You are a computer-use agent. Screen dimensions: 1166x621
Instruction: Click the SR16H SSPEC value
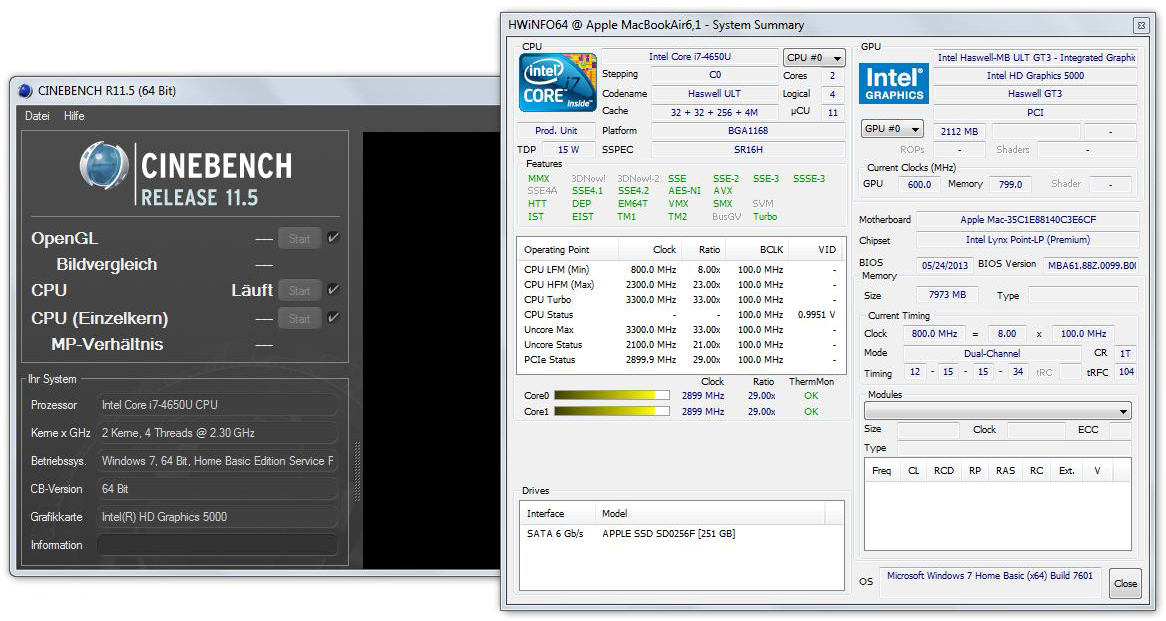[x=748, y=149]
